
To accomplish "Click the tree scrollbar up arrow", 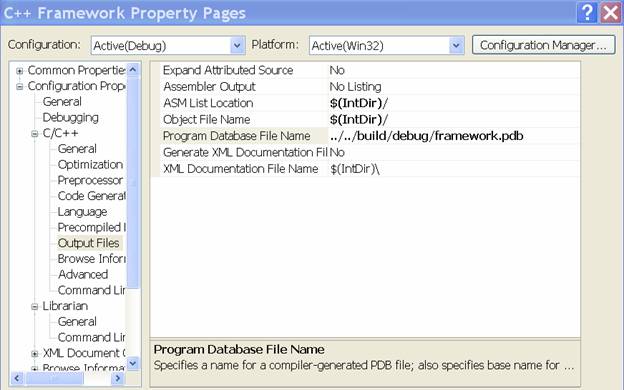I will point(133,70).
